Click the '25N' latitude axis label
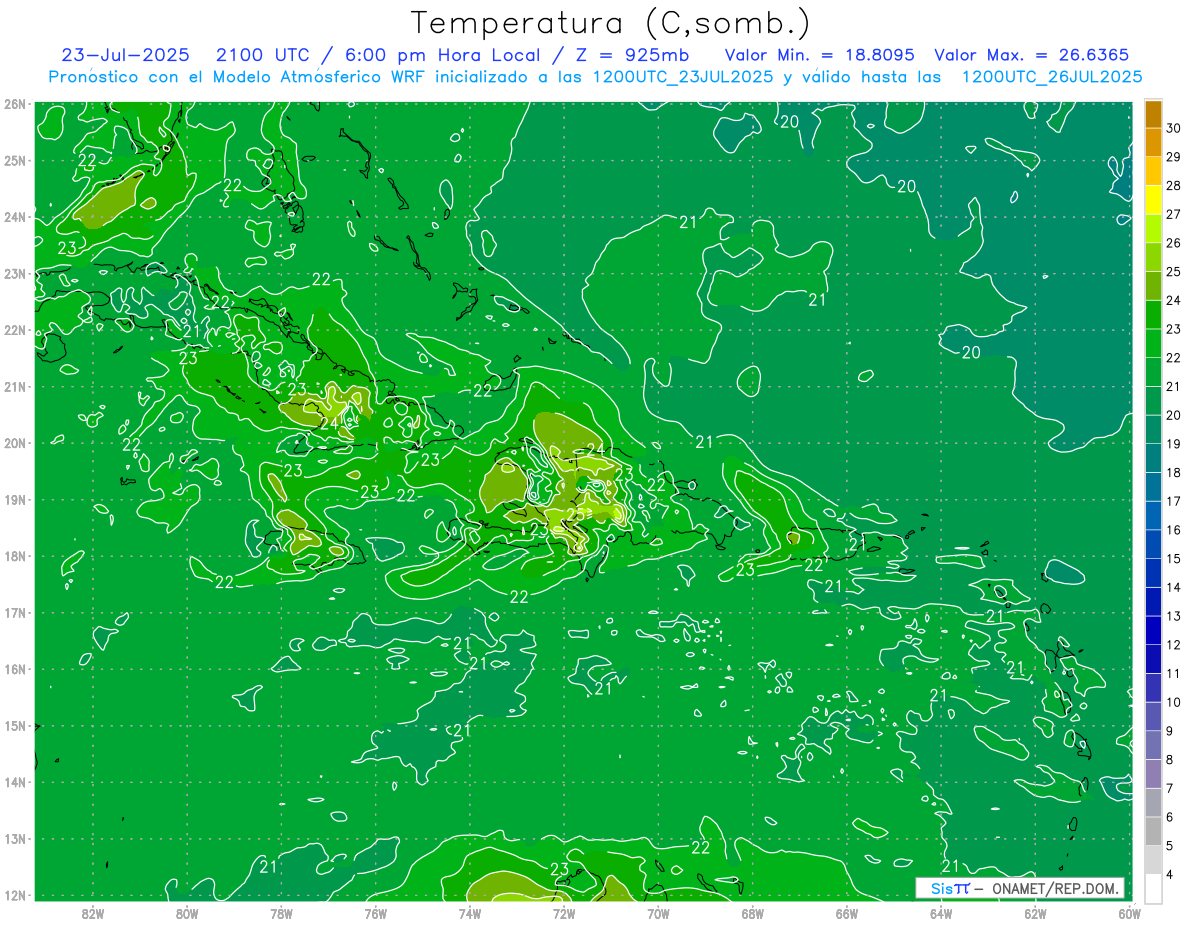 [15, 161]
